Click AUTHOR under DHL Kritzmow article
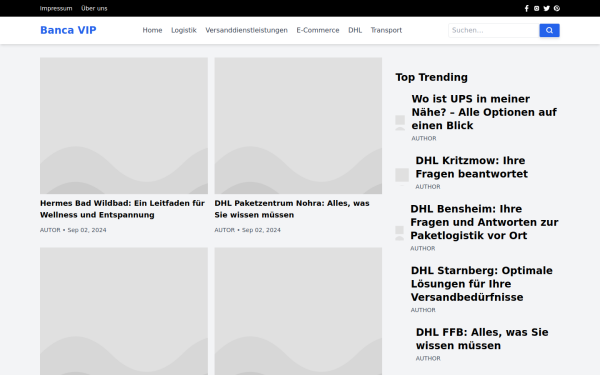 428,187
